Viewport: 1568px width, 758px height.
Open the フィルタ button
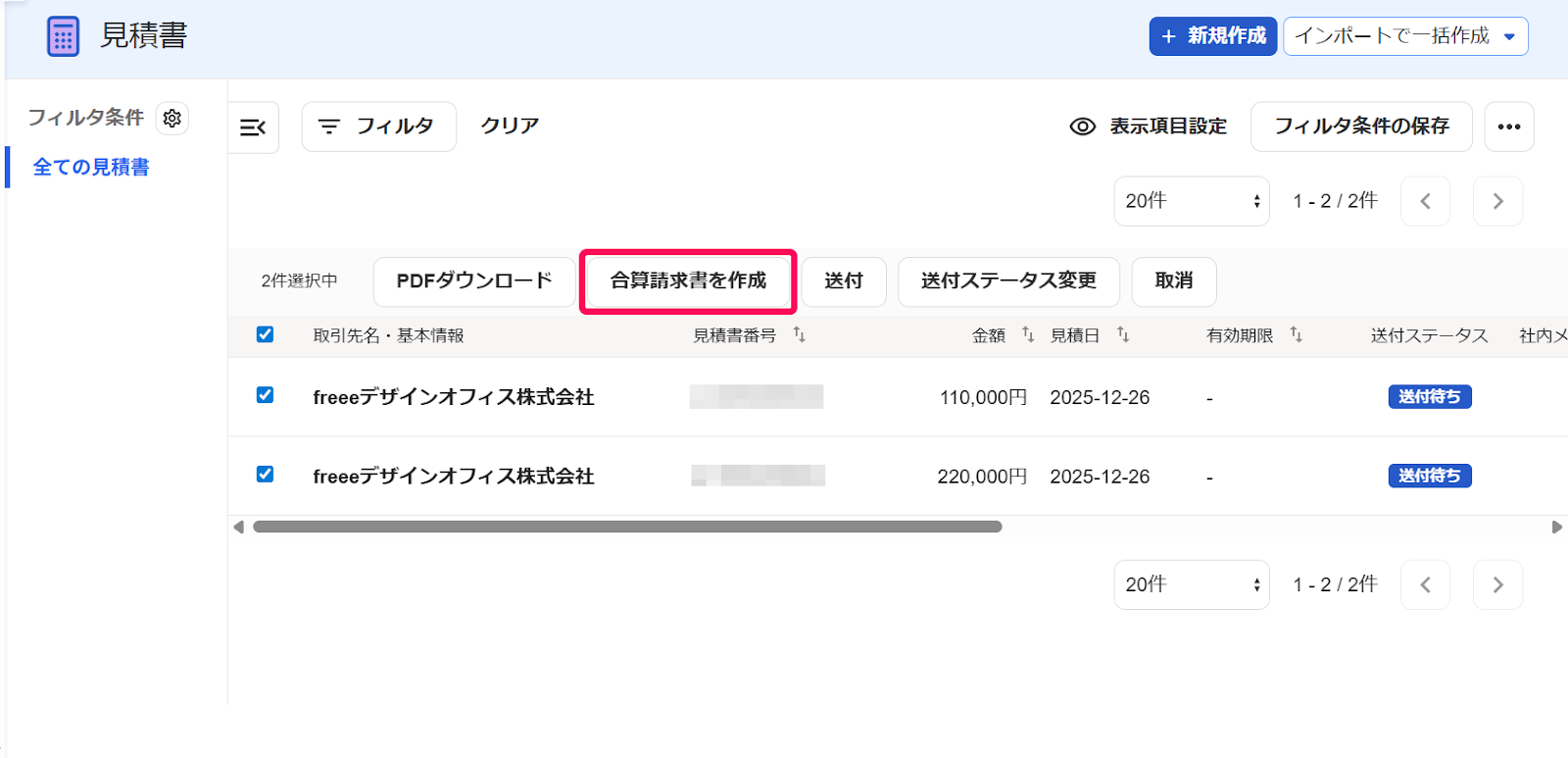(x=378, y=126)
